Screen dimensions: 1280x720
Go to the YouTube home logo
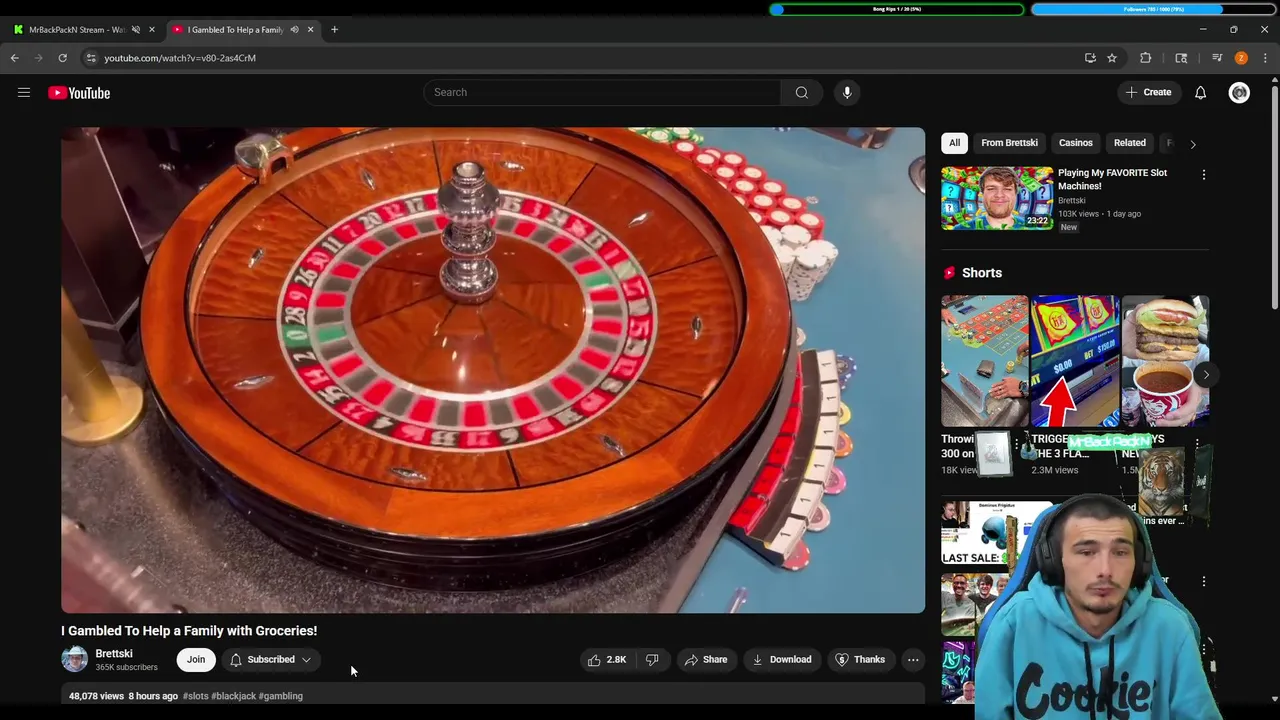point(79,93)
